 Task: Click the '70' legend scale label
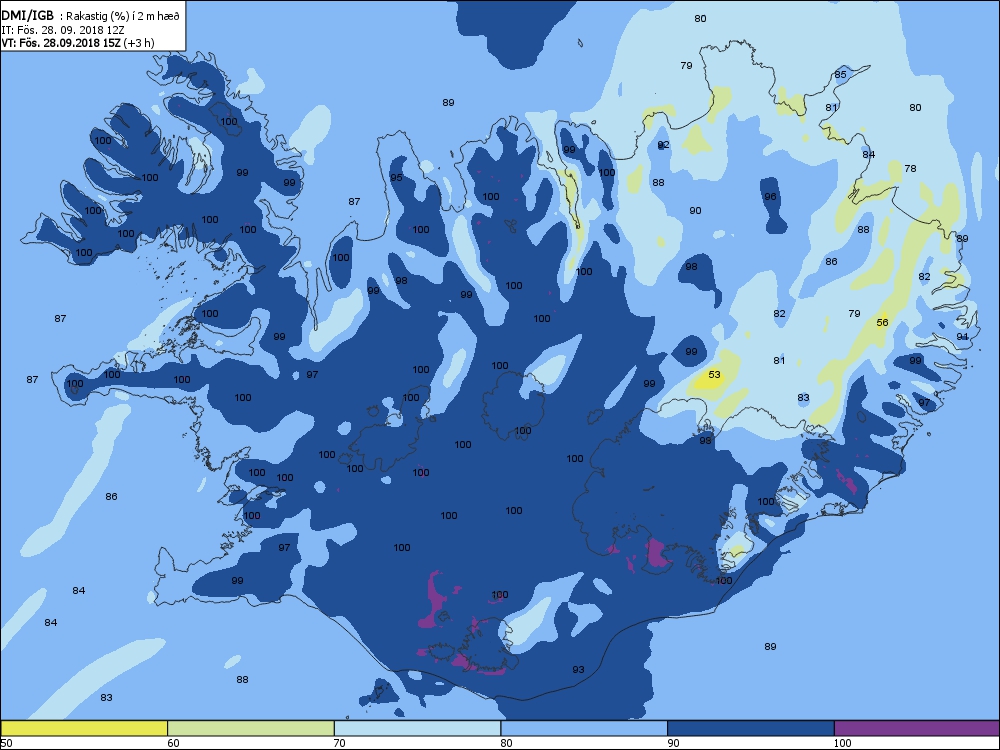coord(339,743)
